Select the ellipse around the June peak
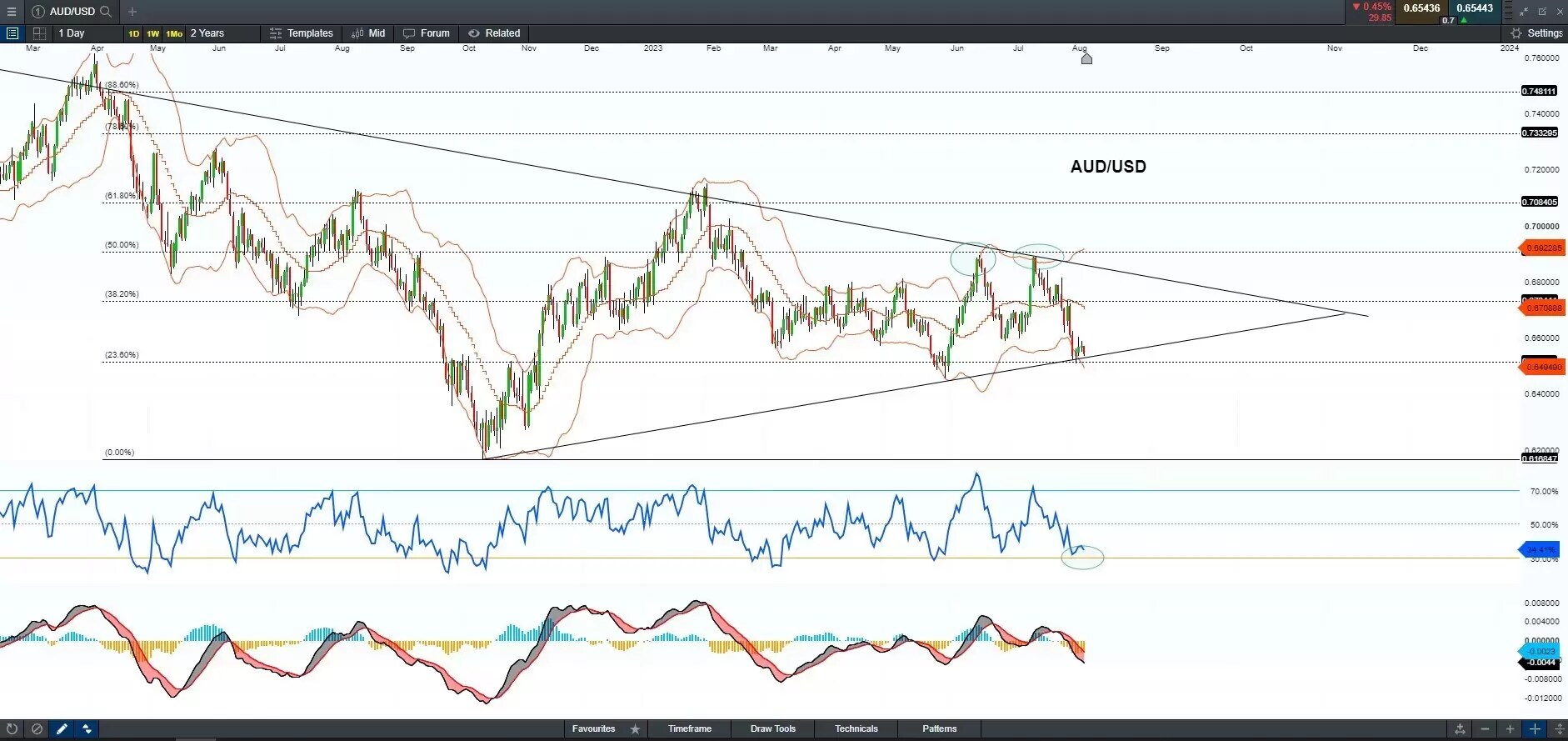Image resolution: width=1568 pixels, height=741 pixels. pos(973,259)
